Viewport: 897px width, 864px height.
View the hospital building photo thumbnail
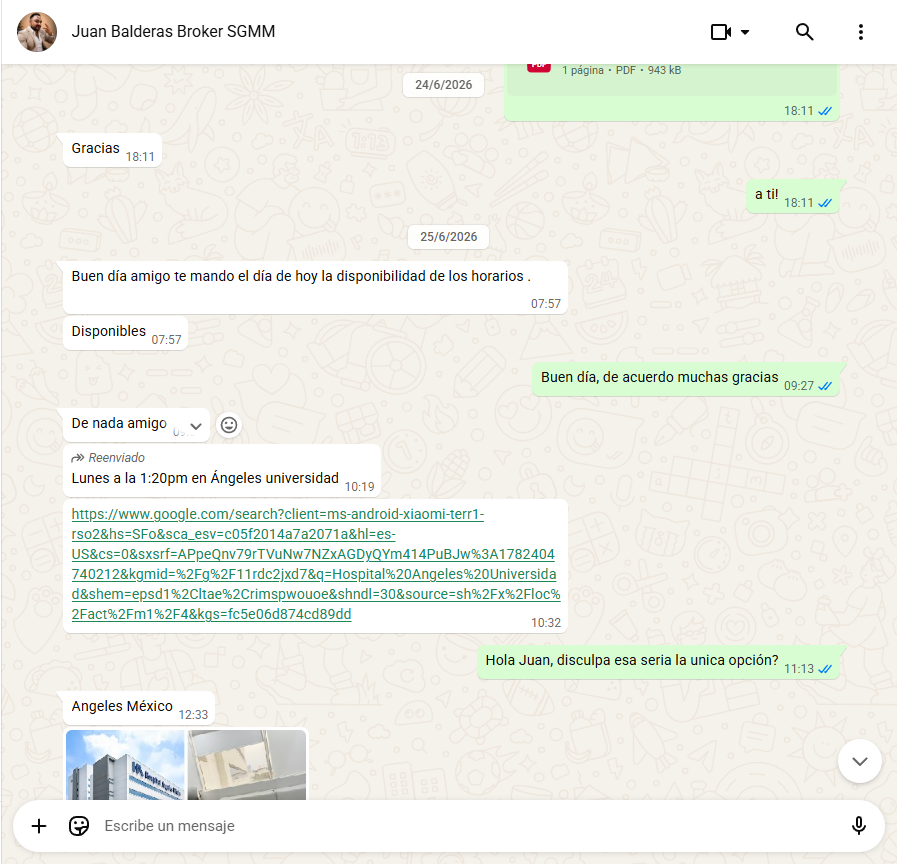pyautogui.click(x=125, y=764)
